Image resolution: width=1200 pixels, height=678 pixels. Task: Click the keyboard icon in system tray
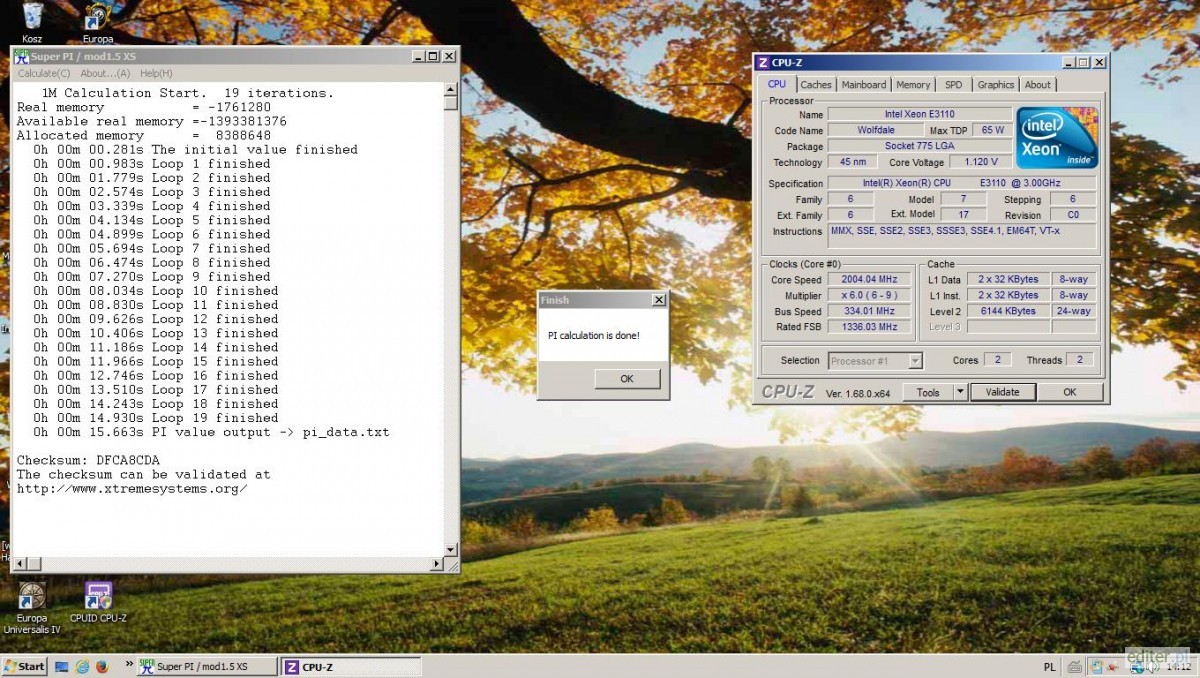tap(1075, 667)
